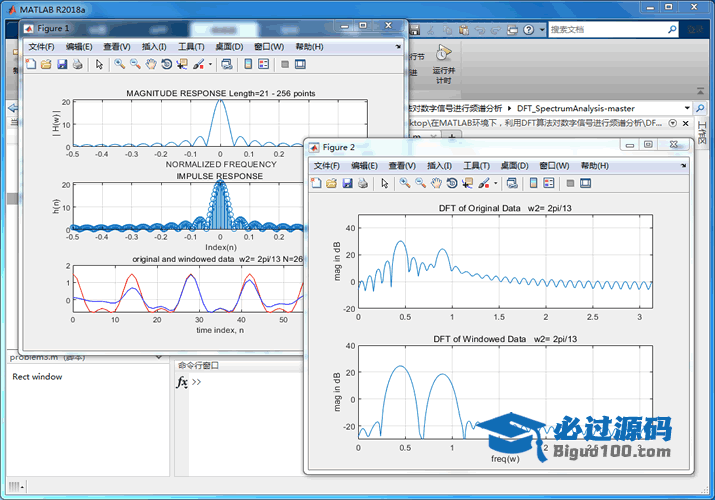
Task: Click folder search magnifier beside path bar
Action: click(x=700, y=108)
